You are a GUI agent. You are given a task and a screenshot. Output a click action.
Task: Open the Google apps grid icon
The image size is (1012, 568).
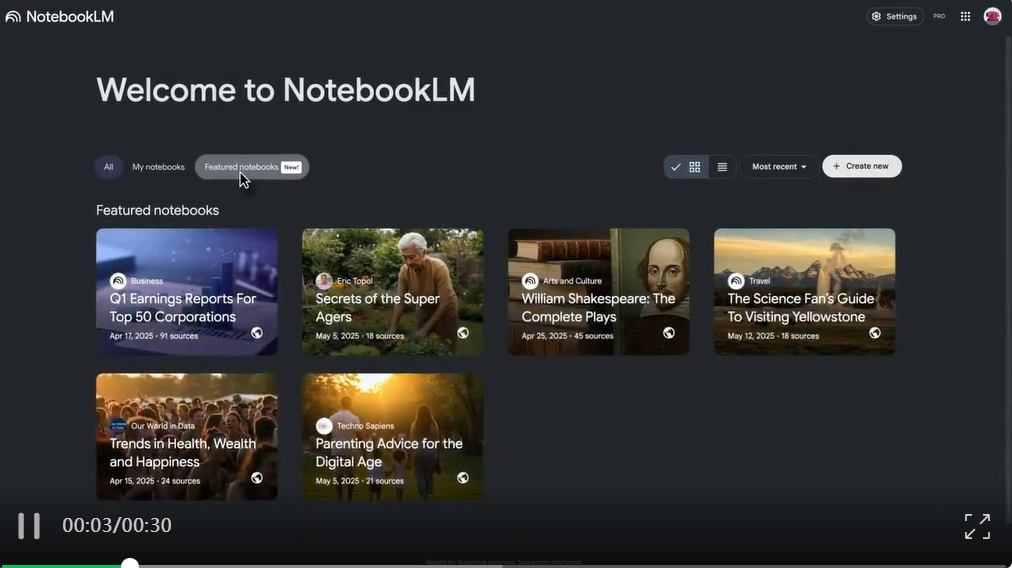coord(965,17)
